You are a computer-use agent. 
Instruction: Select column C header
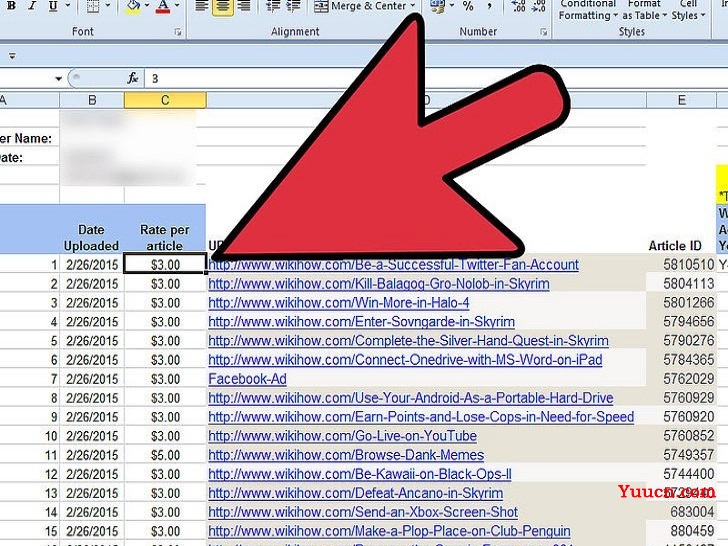[x=165, y=100]
